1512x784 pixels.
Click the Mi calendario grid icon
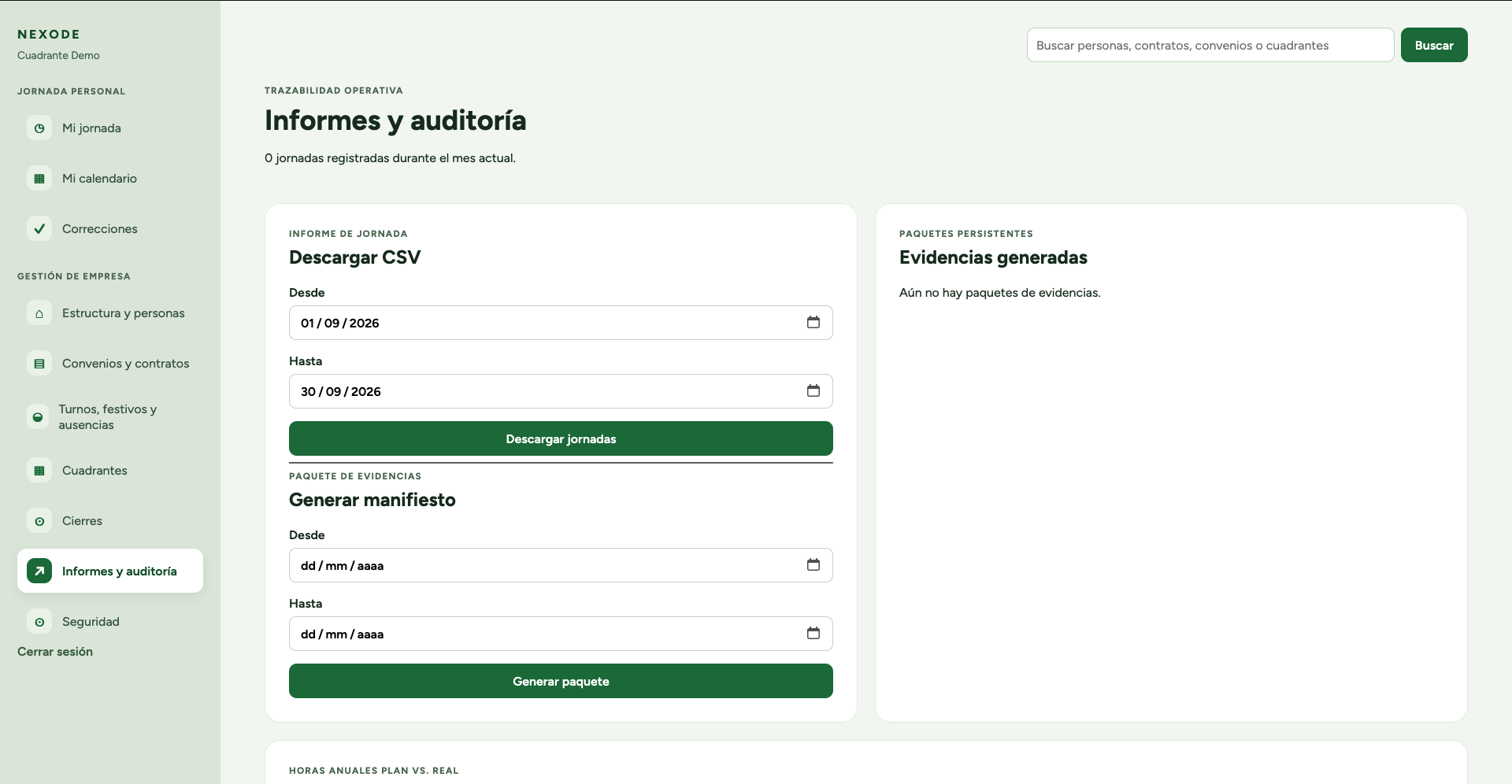[x=39, y=178]
